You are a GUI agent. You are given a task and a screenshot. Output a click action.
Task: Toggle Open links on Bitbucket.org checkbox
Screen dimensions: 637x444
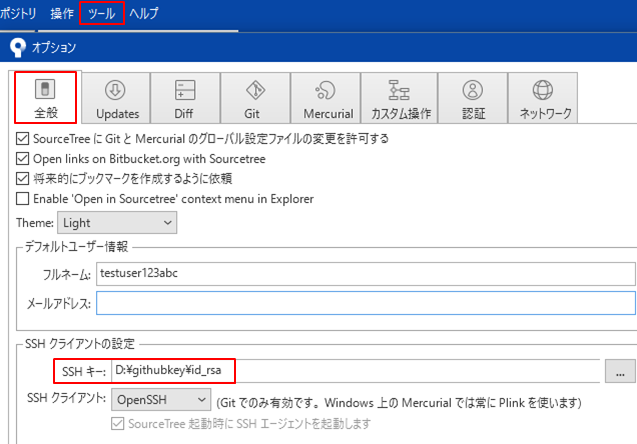[x=22, y=158]
